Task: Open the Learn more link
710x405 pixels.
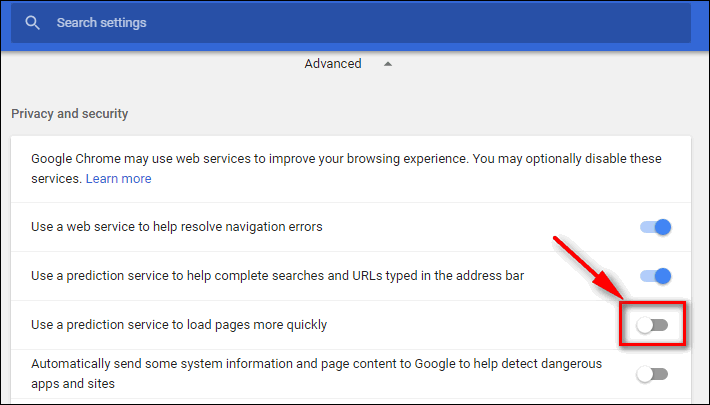Action: click(119, 179)
